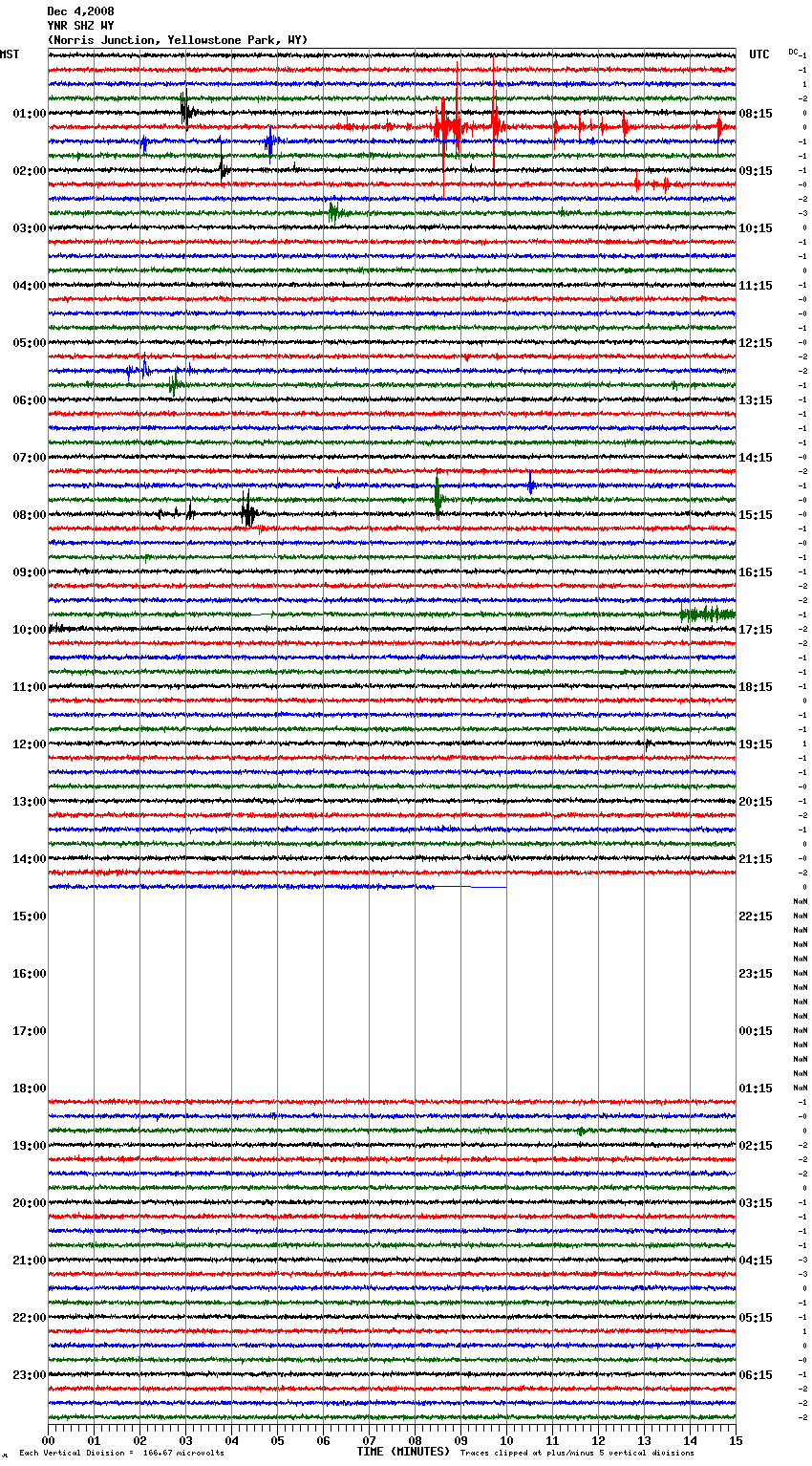Click the "08" minute tick label on bottom axis
The image size is (812, 1466).
415,1440
